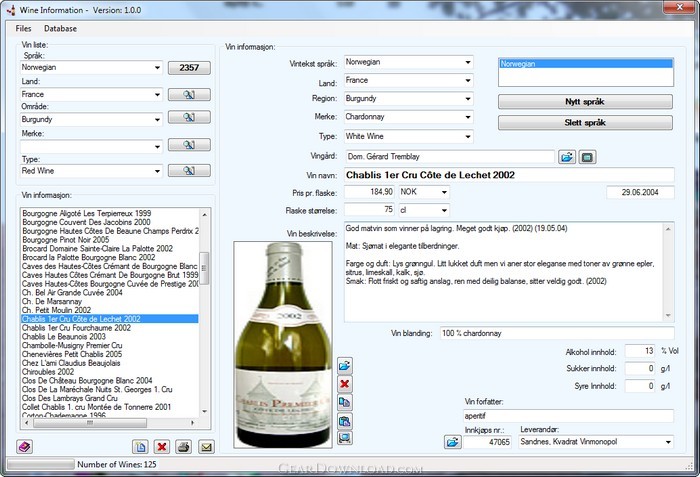
Task: Select Chablis 1er Cru Fourchaume 2002
Action: (110, 328)
